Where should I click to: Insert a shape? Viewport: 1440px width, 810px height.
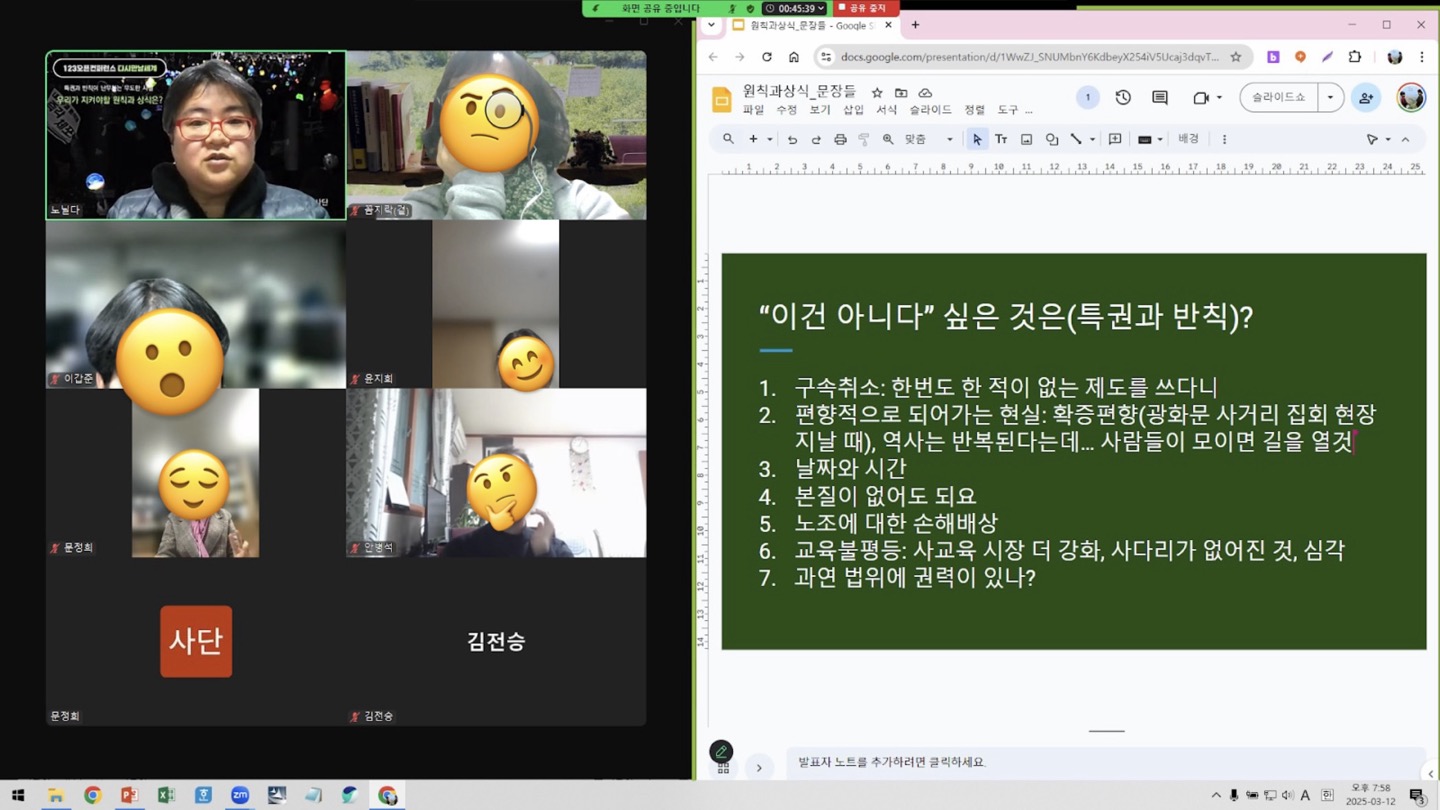pos(1052,139)
